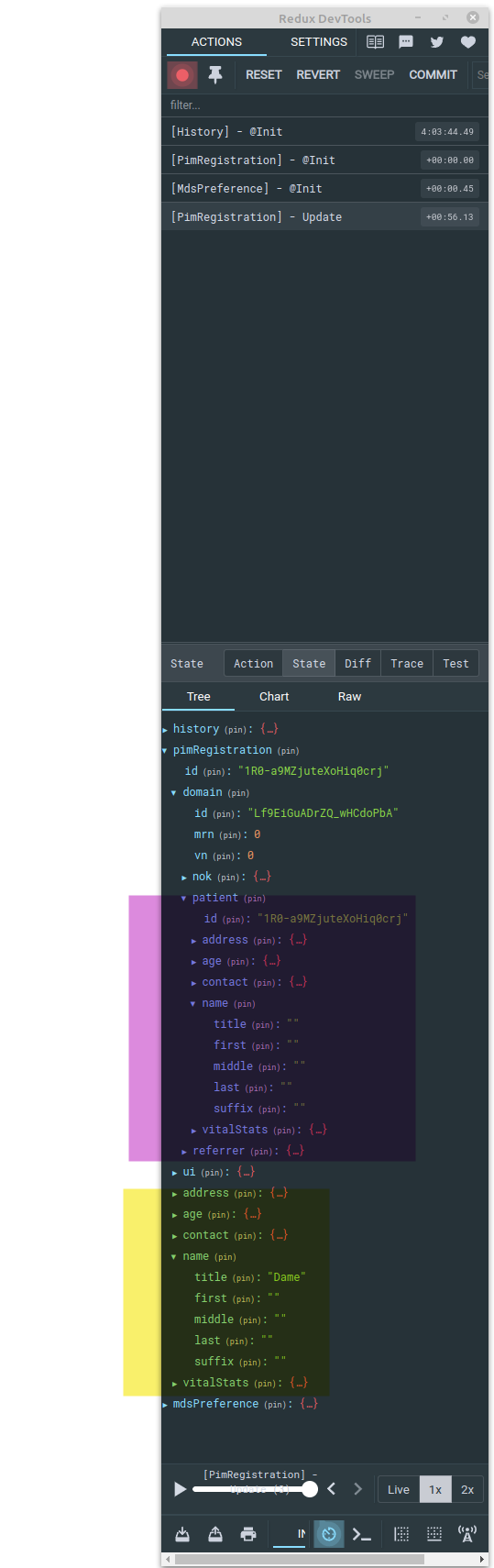
Task: Click the window close button
Action: point(473,17)
